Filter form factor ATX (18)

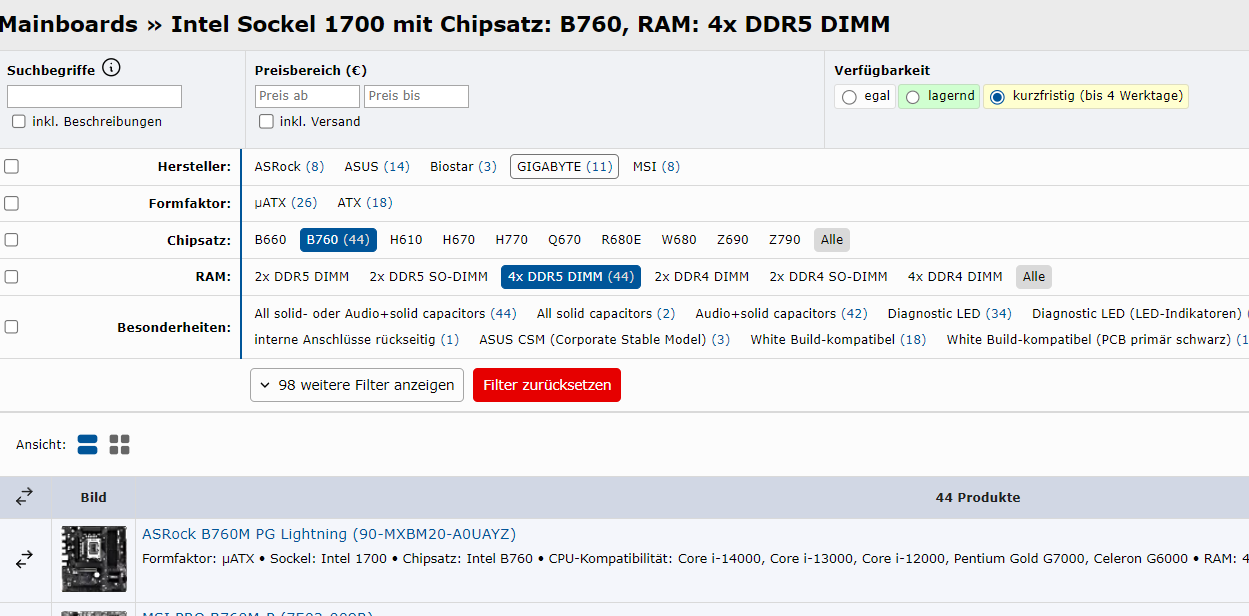coord(365,203)
